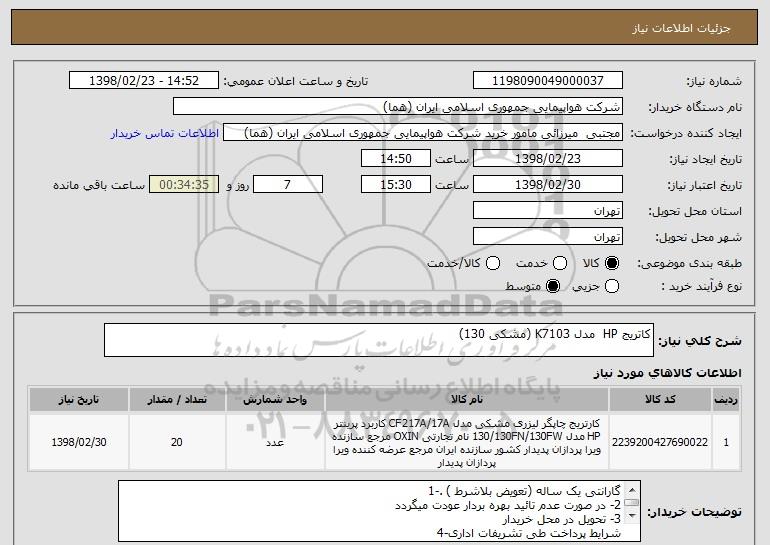Screen dimensions: 770x545
Task: Click the buyer notes down scroll arrow
Action: click(632, 515)
